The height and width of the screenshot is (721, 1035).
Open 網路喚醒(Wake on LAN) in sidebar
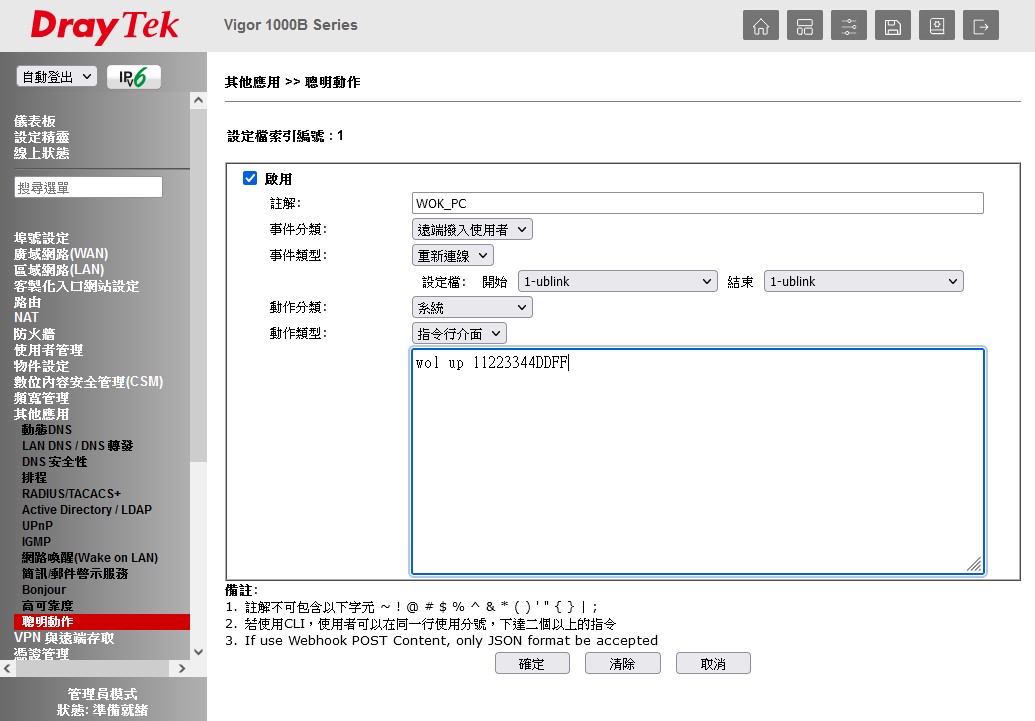pyautogui.click(x=90, y=558)
